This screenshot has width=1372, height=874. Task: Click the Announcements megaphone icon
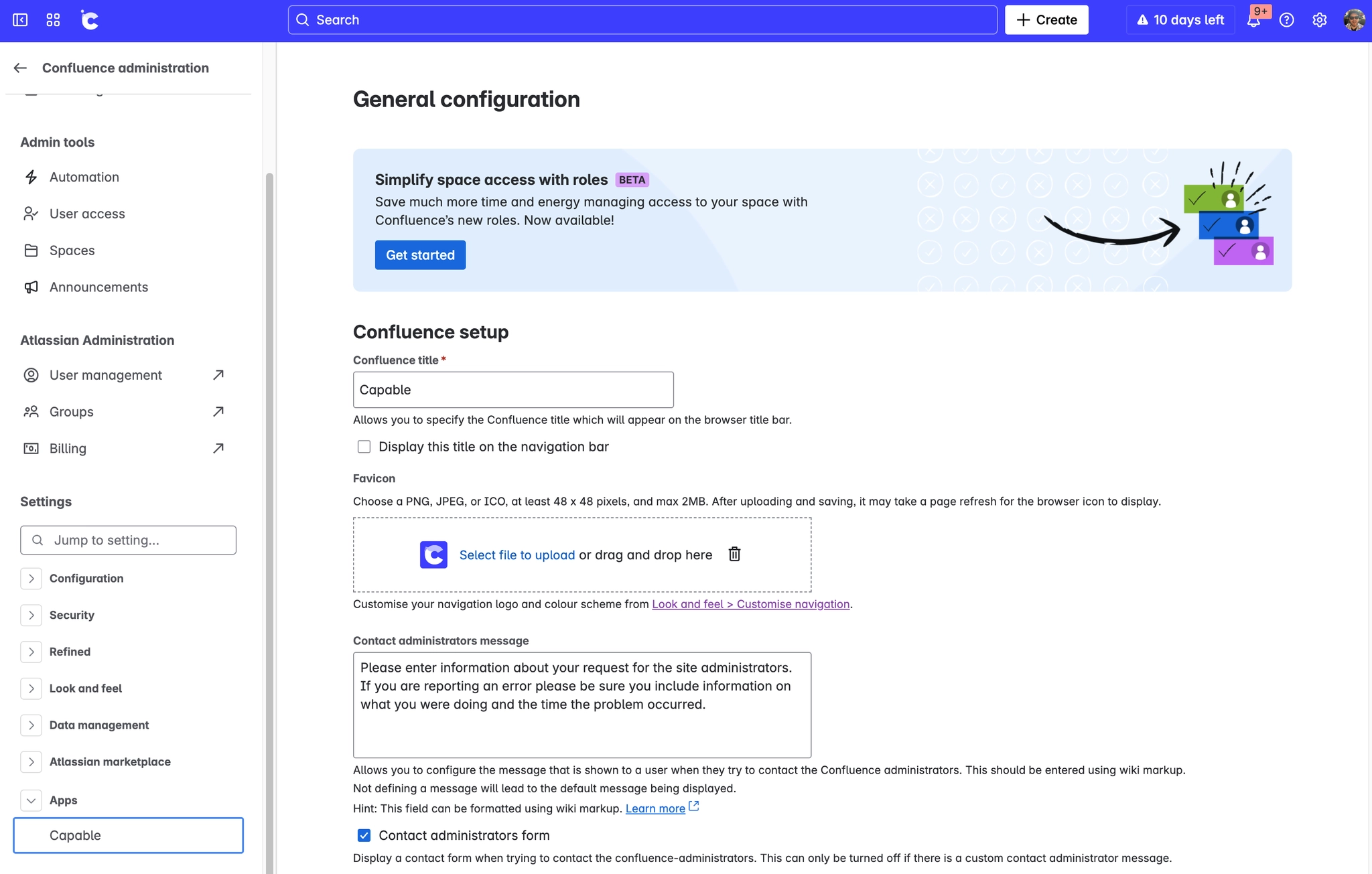[31, 287]
